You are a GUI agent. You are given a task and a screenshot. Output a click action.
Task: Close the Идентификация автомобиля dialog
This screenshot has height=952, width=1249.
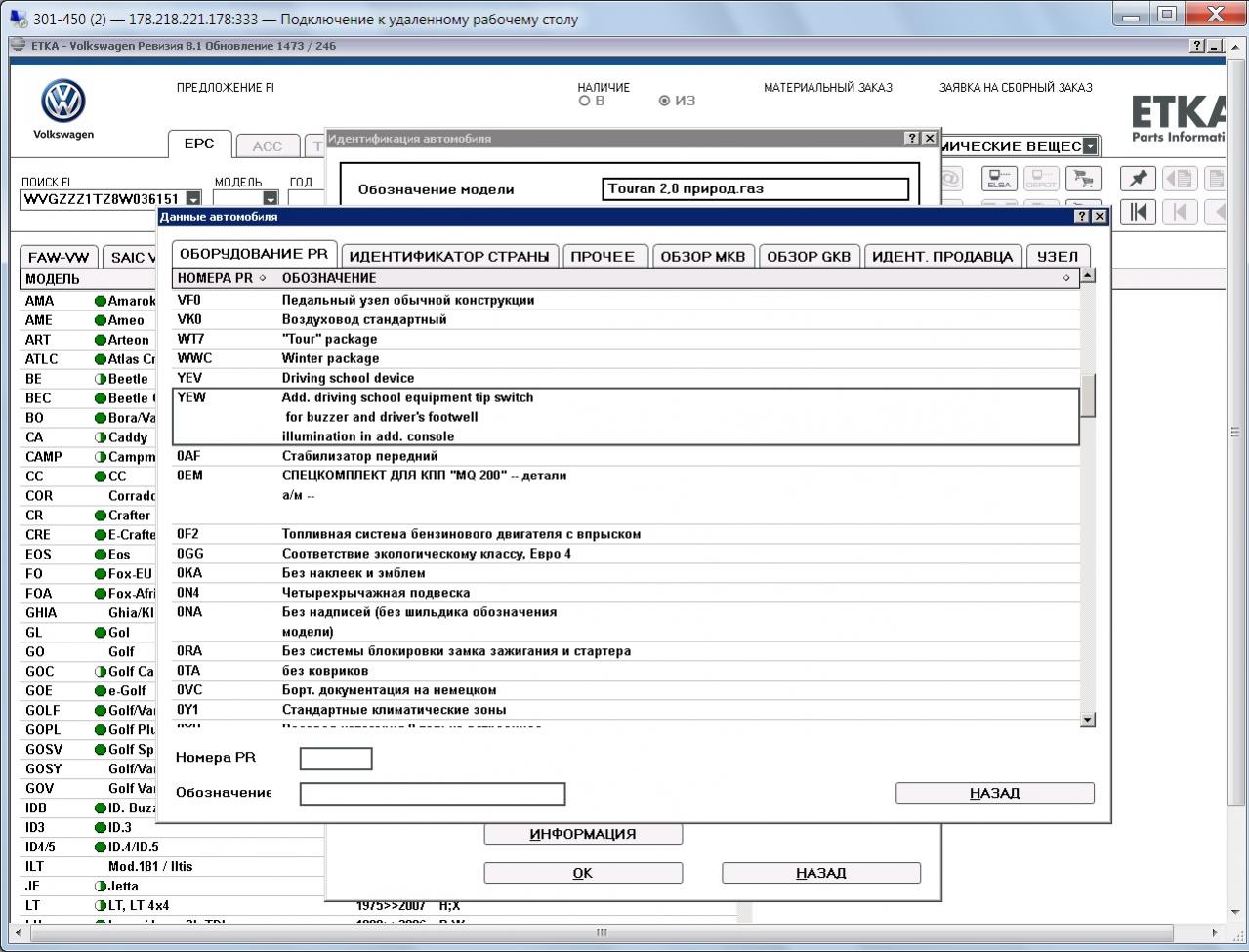930,138
